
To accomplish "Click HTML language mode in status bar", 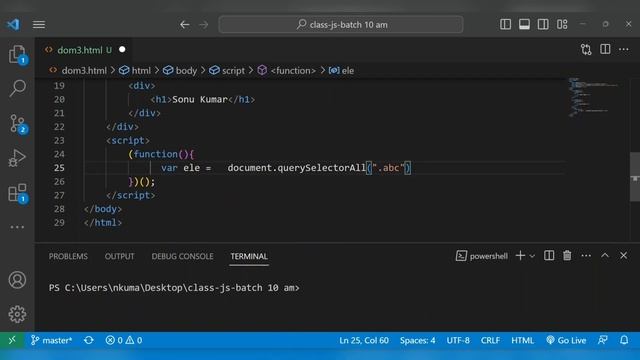I will pos(522,340).
